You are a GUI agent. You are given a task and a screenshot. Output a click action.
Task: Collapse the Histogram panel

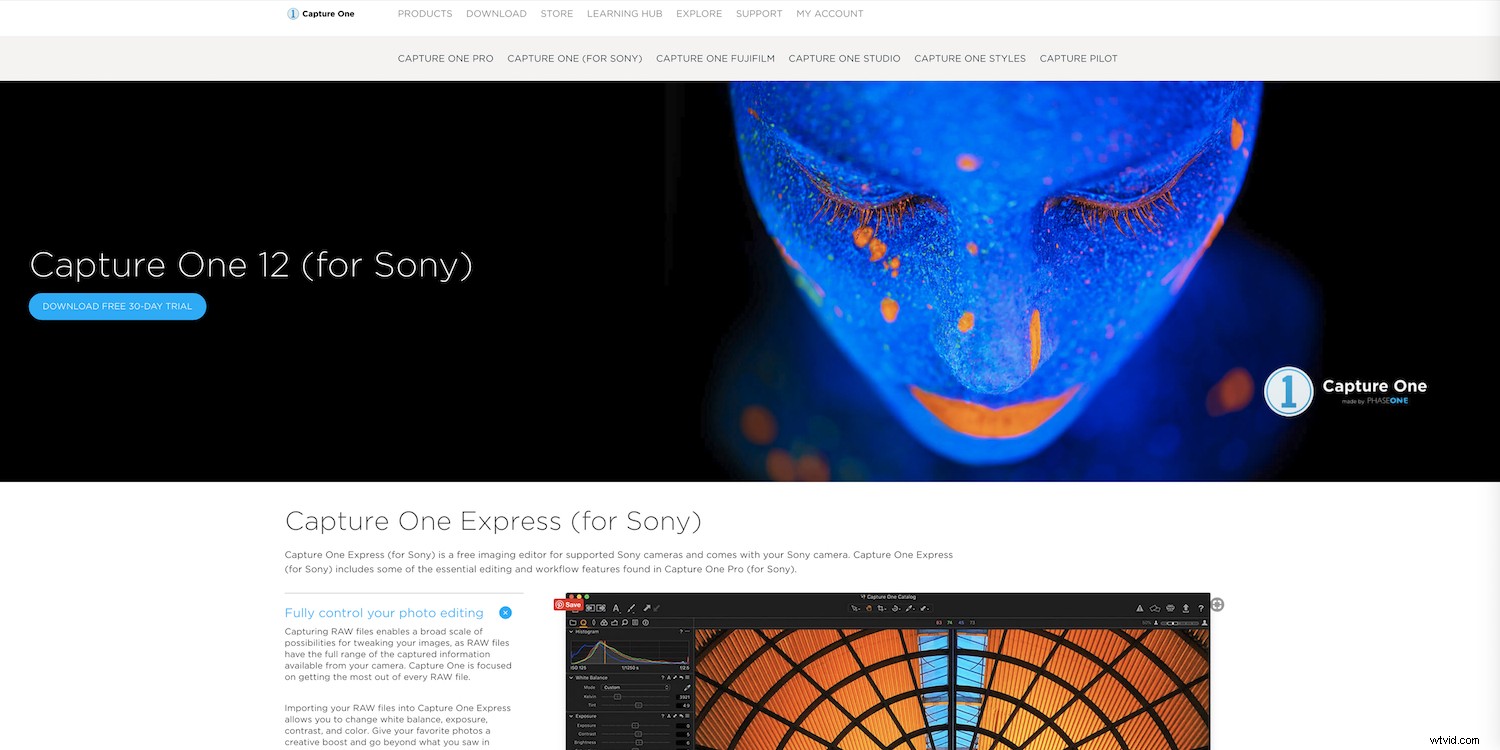pos(571,632)
